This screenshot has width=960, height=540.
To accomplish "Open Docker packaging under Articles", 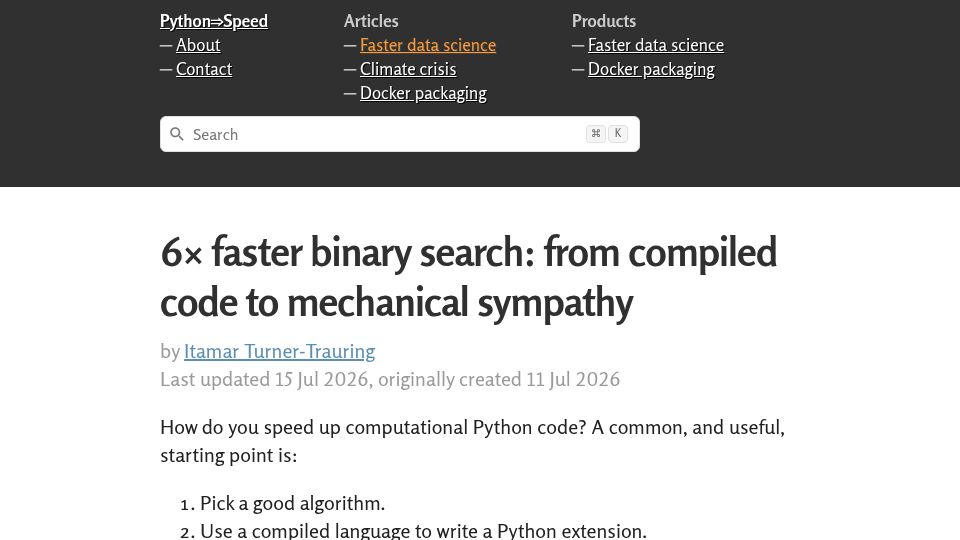I will 423,93.
